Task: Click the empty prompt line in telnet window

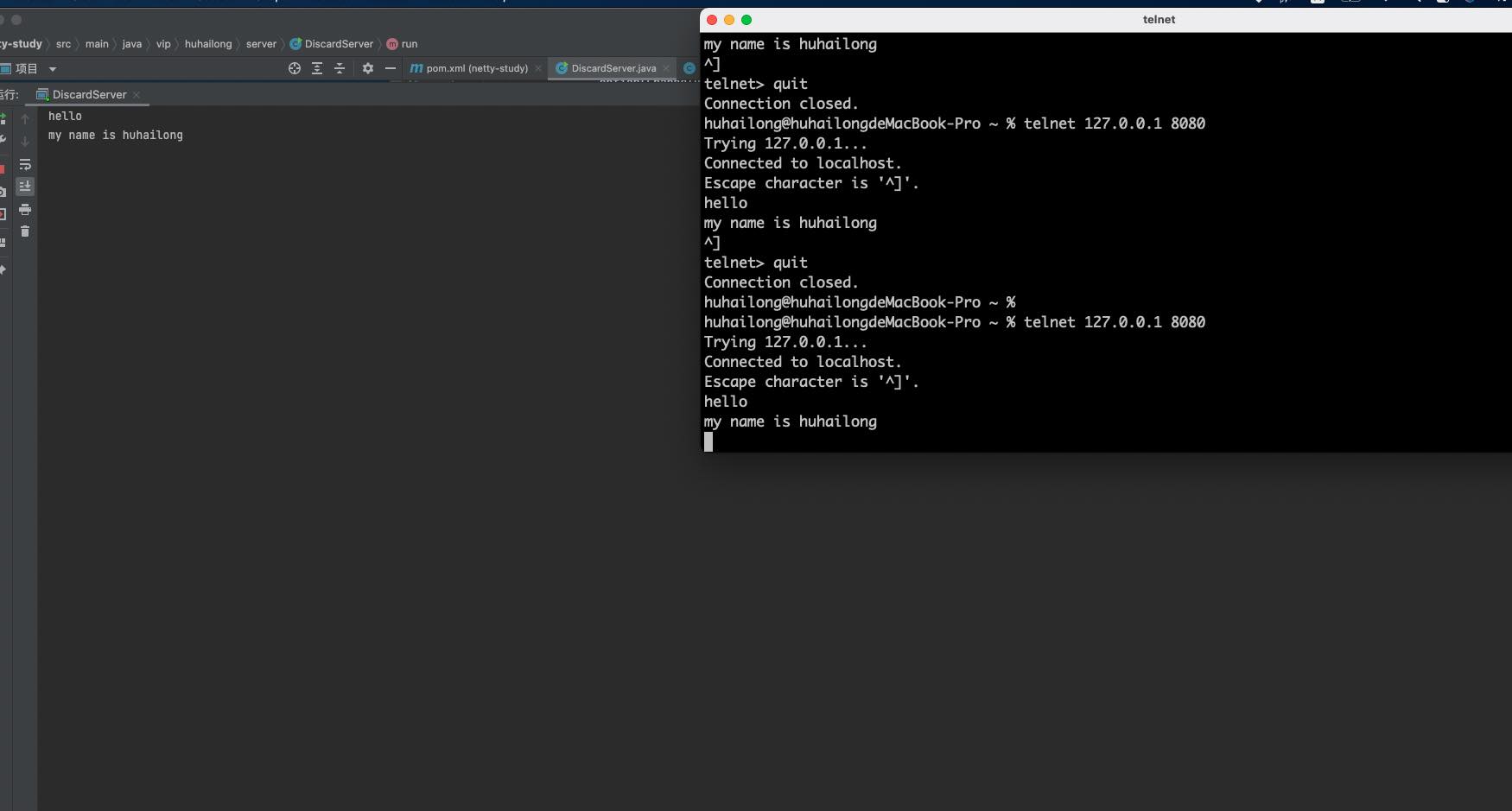Action: pos(860,302)
